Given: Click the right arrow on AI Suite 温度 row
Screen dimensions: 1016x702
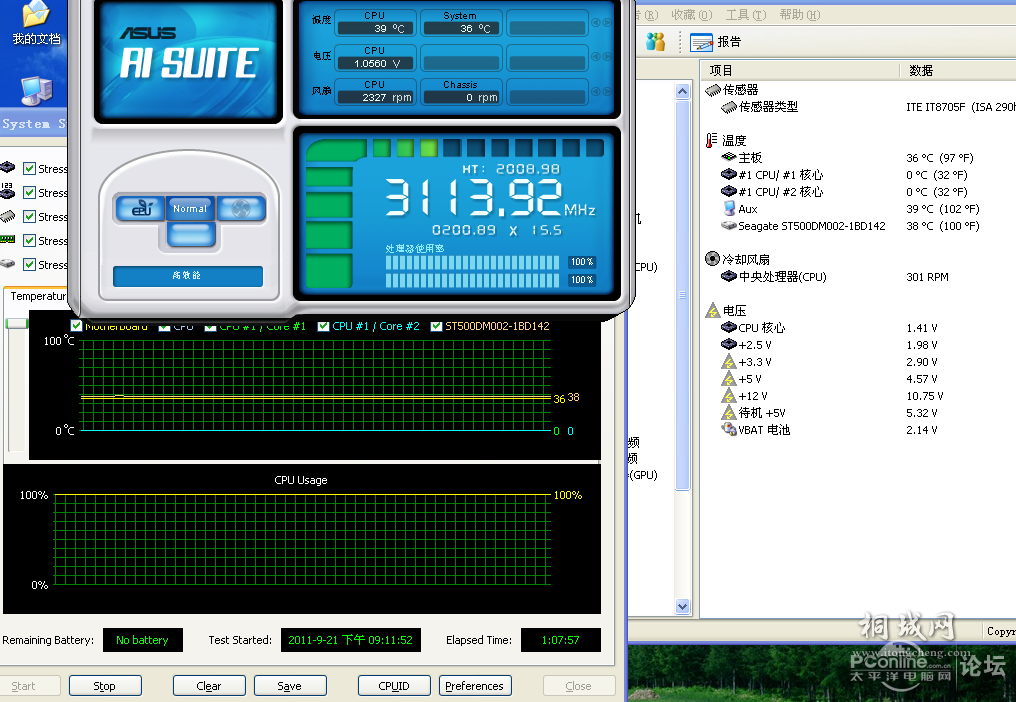Looking at the screenshot, I should [607, 23].
